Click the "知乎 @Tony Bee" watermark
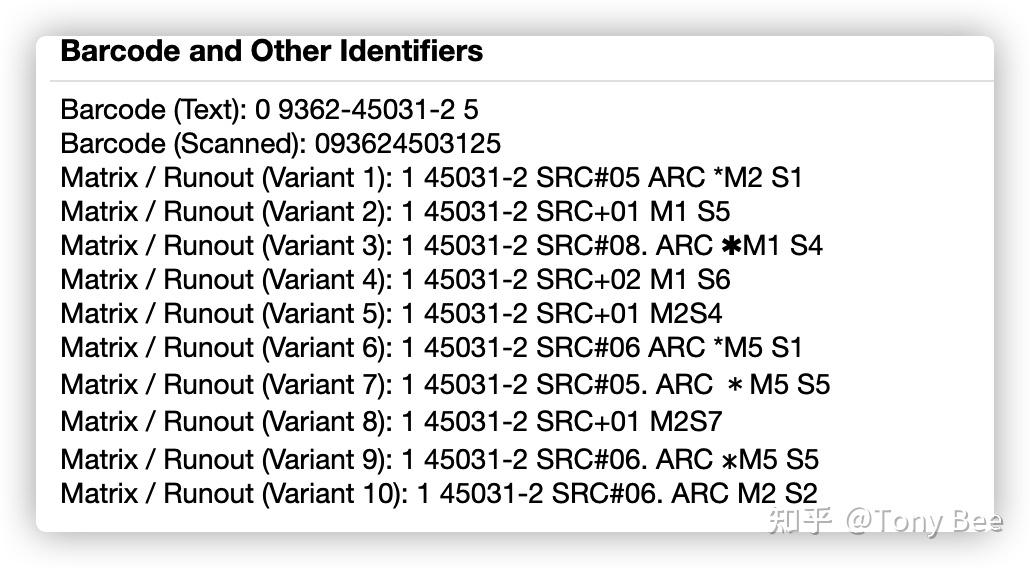Image resolution: width=1030 pixels, height=568 pixels. 883,521
